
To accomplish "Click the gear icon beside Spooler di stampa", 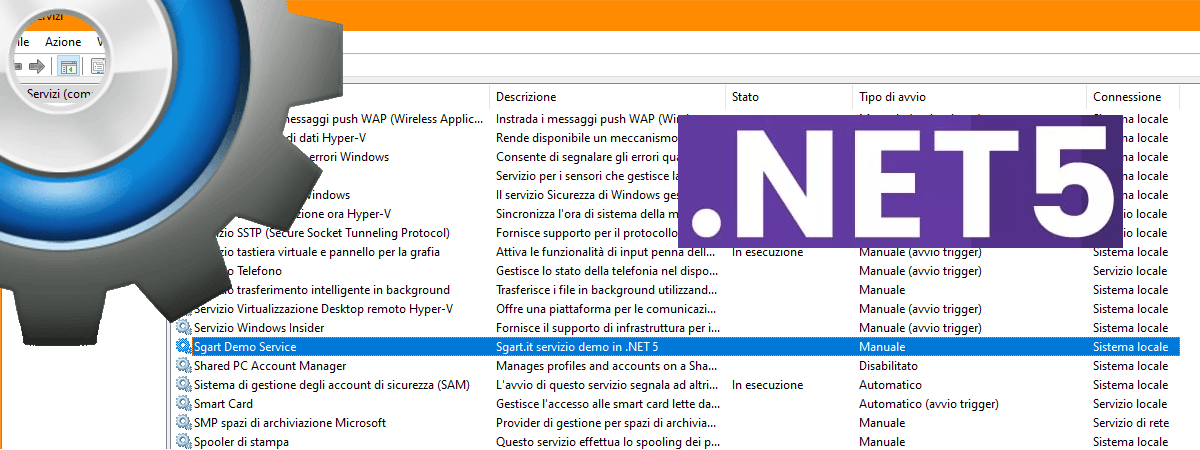I will coord(184,441).
